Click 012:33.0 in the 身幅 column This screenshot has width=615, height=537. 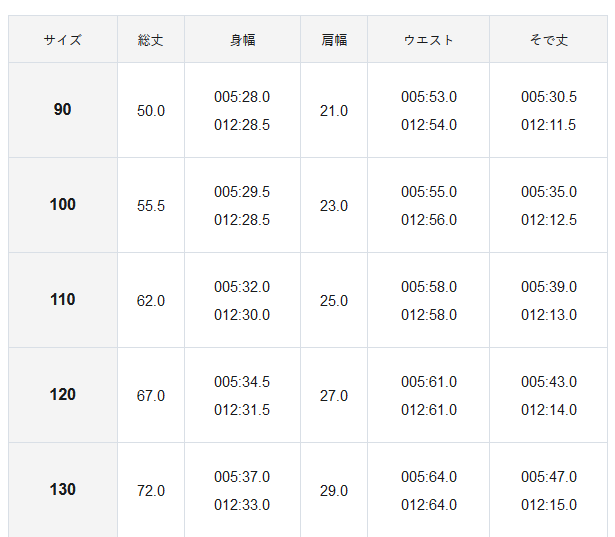coord(242,505)
